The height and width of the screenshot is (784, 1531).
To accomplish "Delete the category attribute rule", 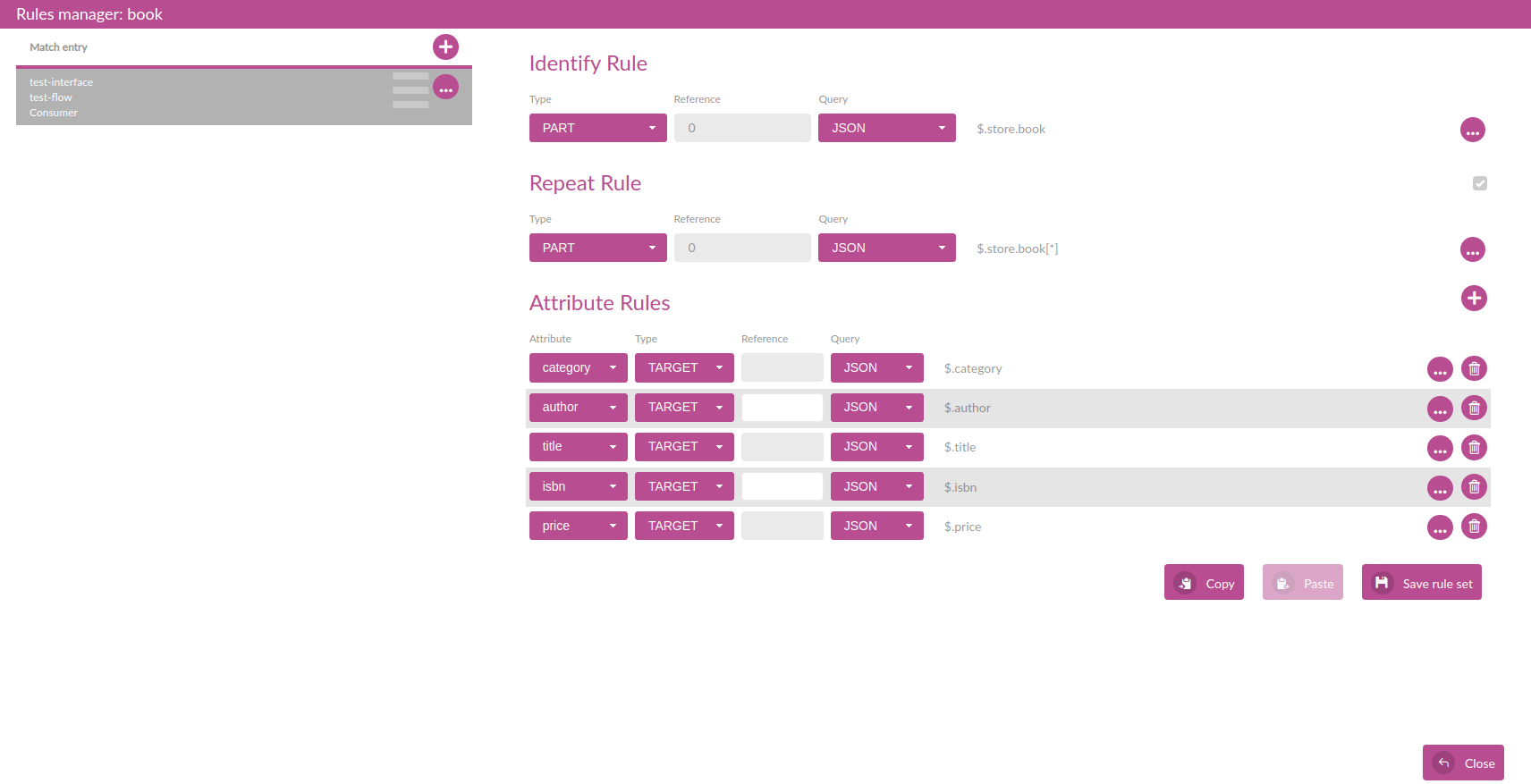I will coord(1474,368).
